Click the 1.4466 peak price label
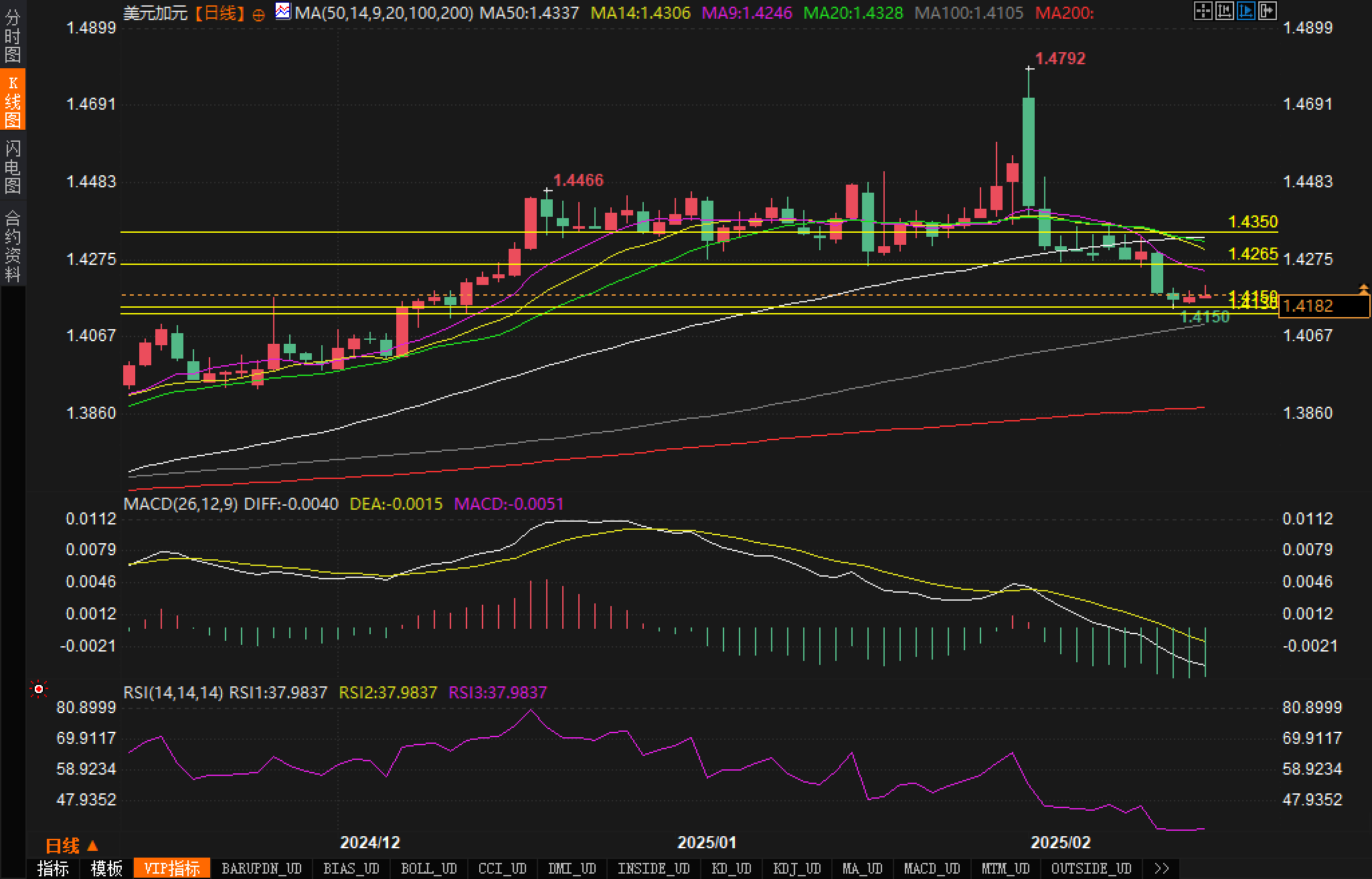This screenshot has width=1372, height=879. click(x=578, y=180)
